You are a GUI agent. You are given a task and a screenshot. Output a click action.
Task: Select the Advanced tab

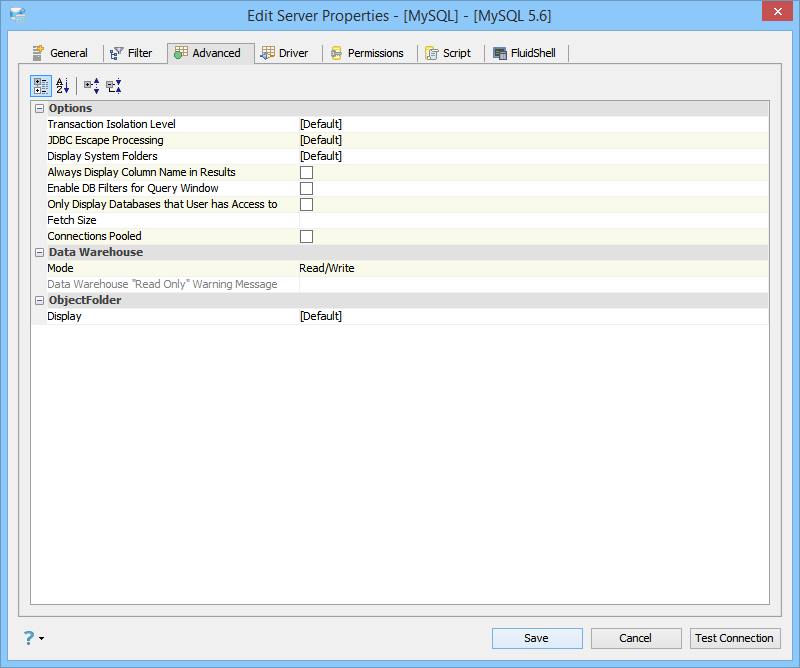[210, 53]
